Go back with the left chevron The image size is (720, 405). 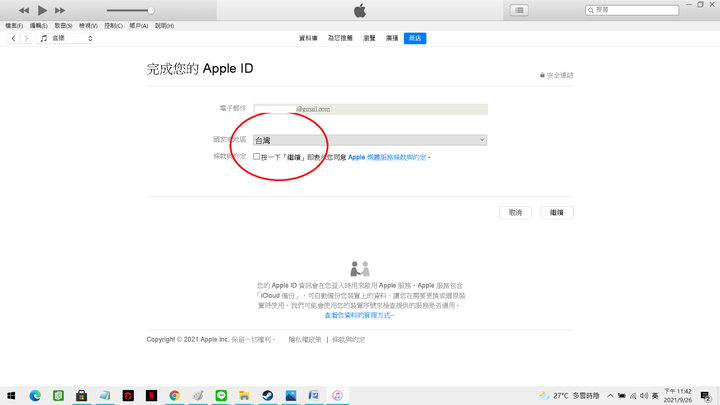coord(13,39)
